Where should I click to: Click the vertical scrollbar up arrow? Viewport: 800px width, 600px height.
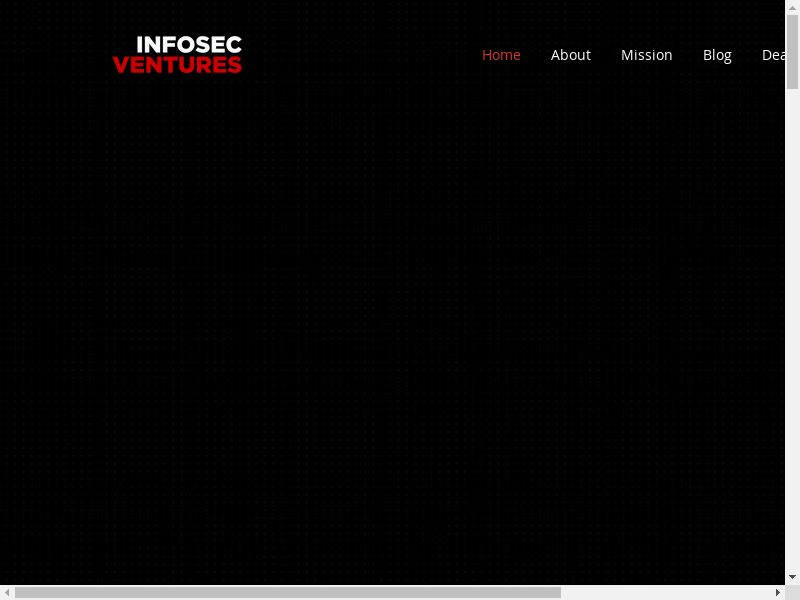pos(792,7)
